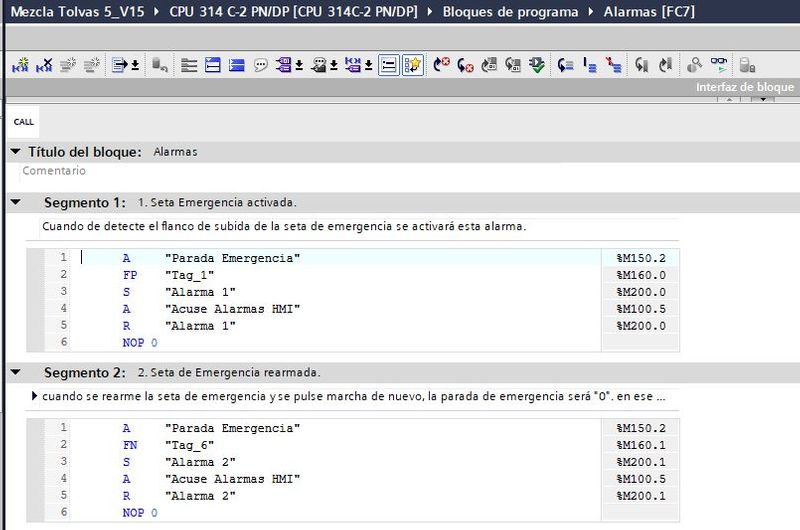
Task: Click the green checkmark syntax check icon
Action: [537, 65]
